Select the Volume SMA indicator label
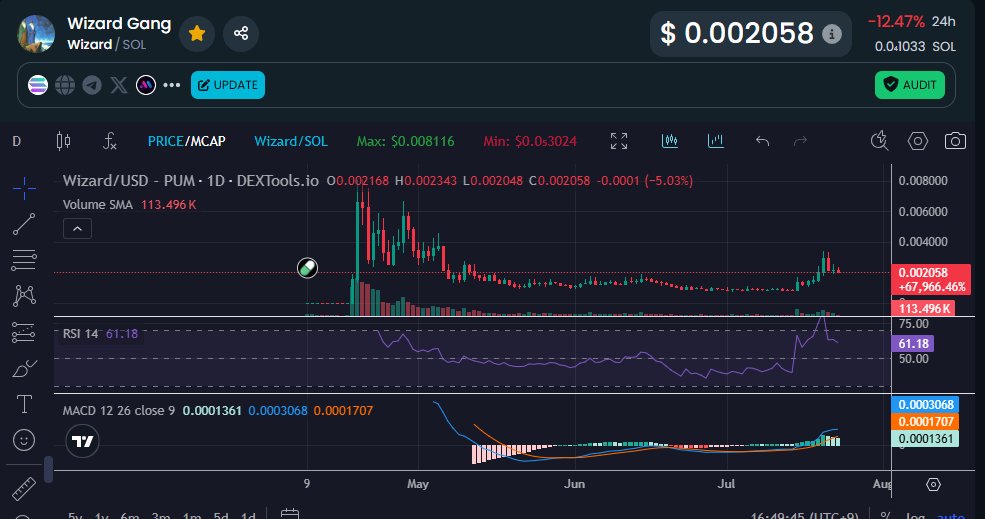Viewport: 985px width, 519px height. [98, 205]
